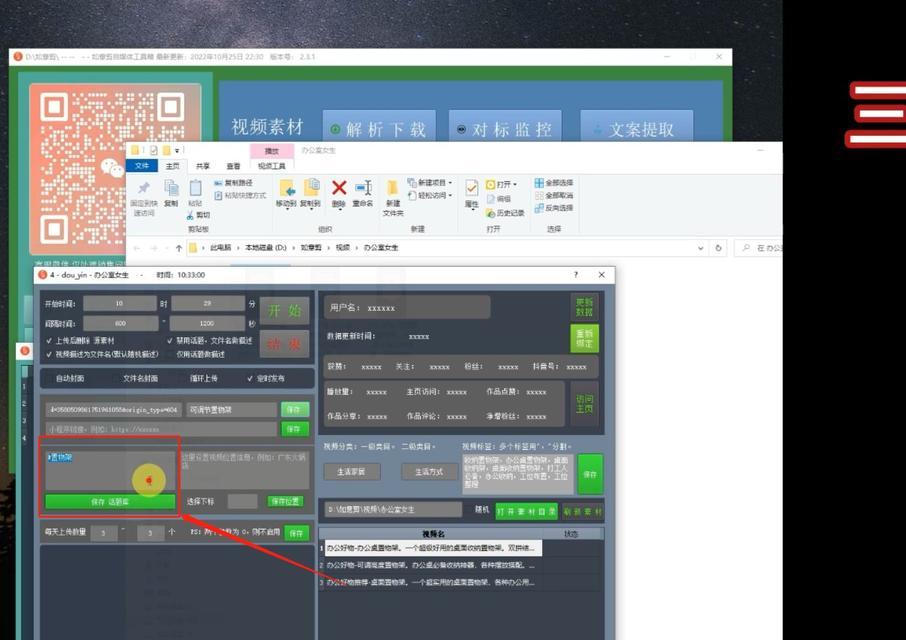The width and height of the screenshot is (906, 640).
Task: Click the red 结束 stop button
Action: pyautogui.click(x=284, y=344)
